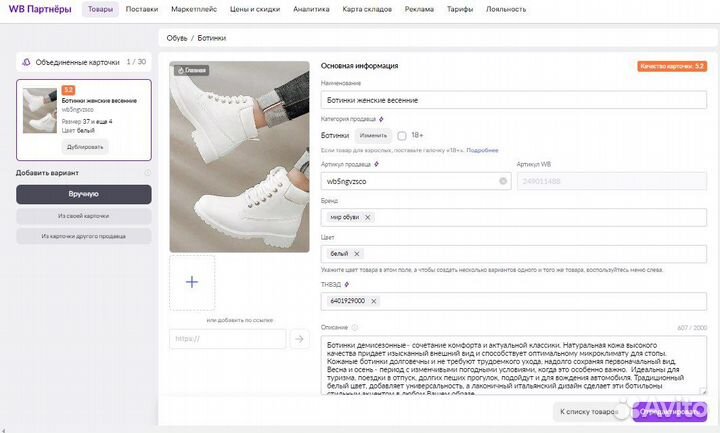The image size is (720, 433).
Task: Add variant with the 'Вручную' button
Action: point(84,194)
